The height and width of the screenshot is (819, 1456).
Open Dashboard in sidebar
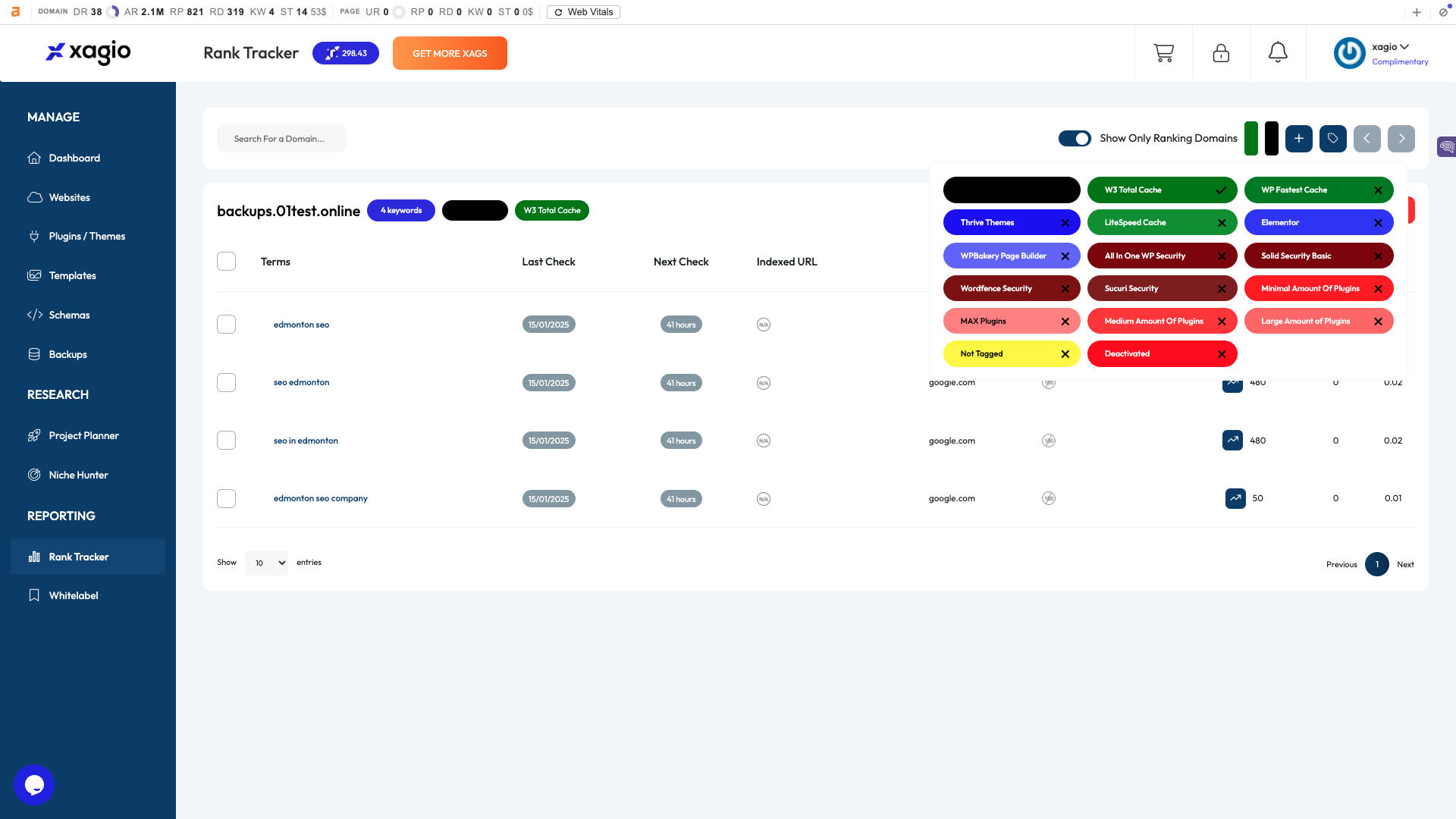[74, 158]
